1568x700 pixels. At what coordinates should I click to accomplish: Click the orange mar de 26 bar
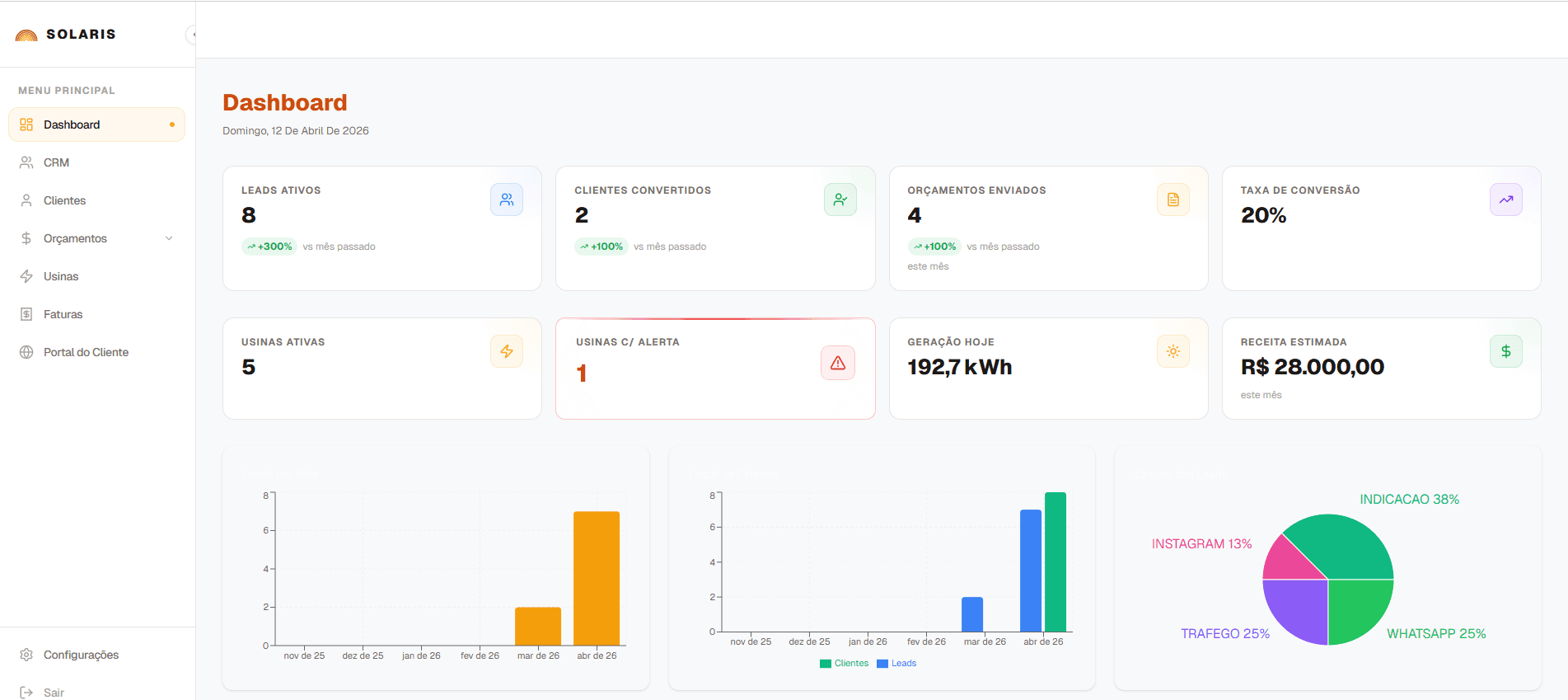point(538,626)
